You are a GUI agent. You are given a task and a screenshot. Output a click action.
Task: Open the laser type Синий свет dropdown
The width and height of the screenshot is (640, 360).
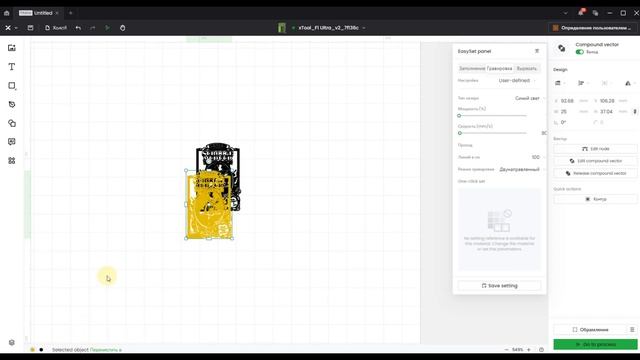(x=529, y=98)
